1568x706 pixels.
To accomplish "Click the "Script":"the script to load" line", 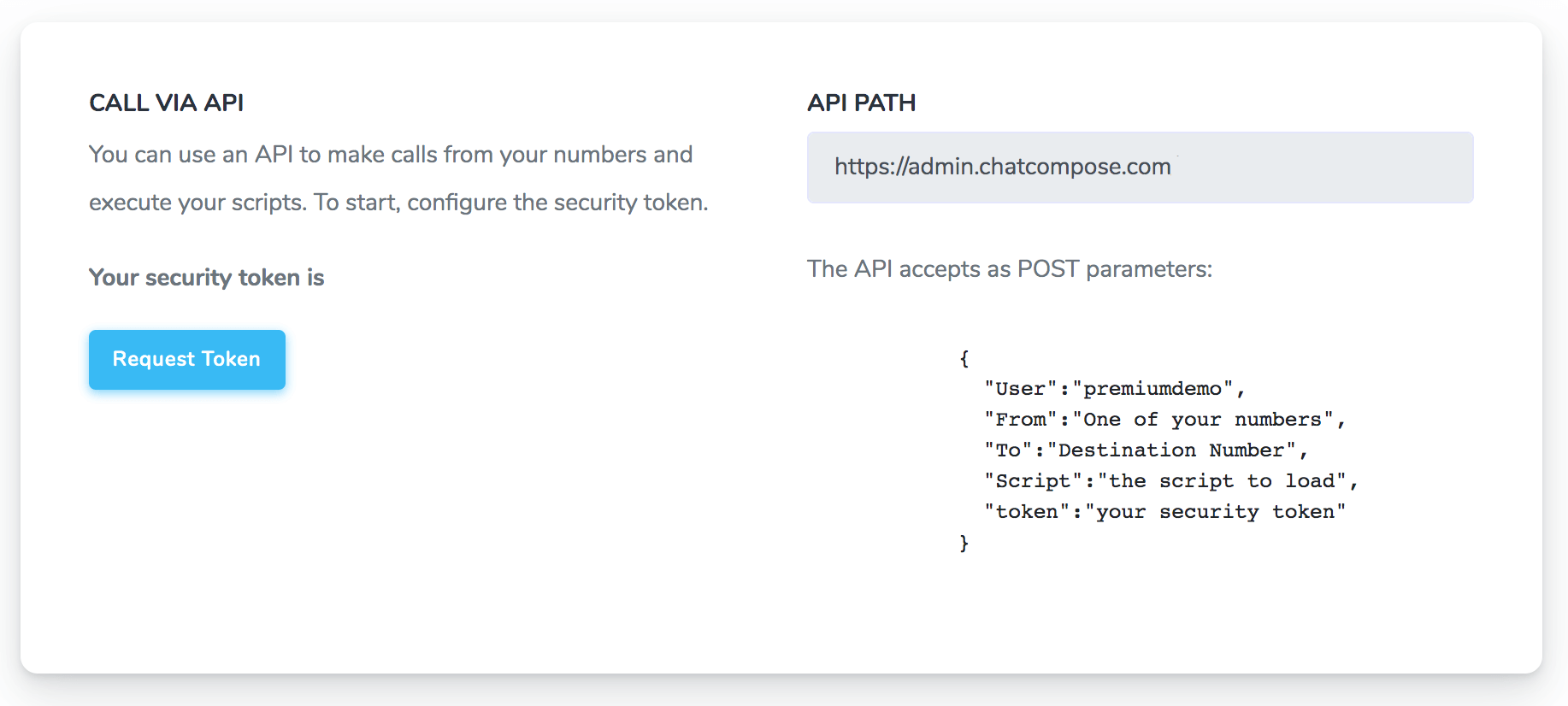I will [x=1171, y=481].
